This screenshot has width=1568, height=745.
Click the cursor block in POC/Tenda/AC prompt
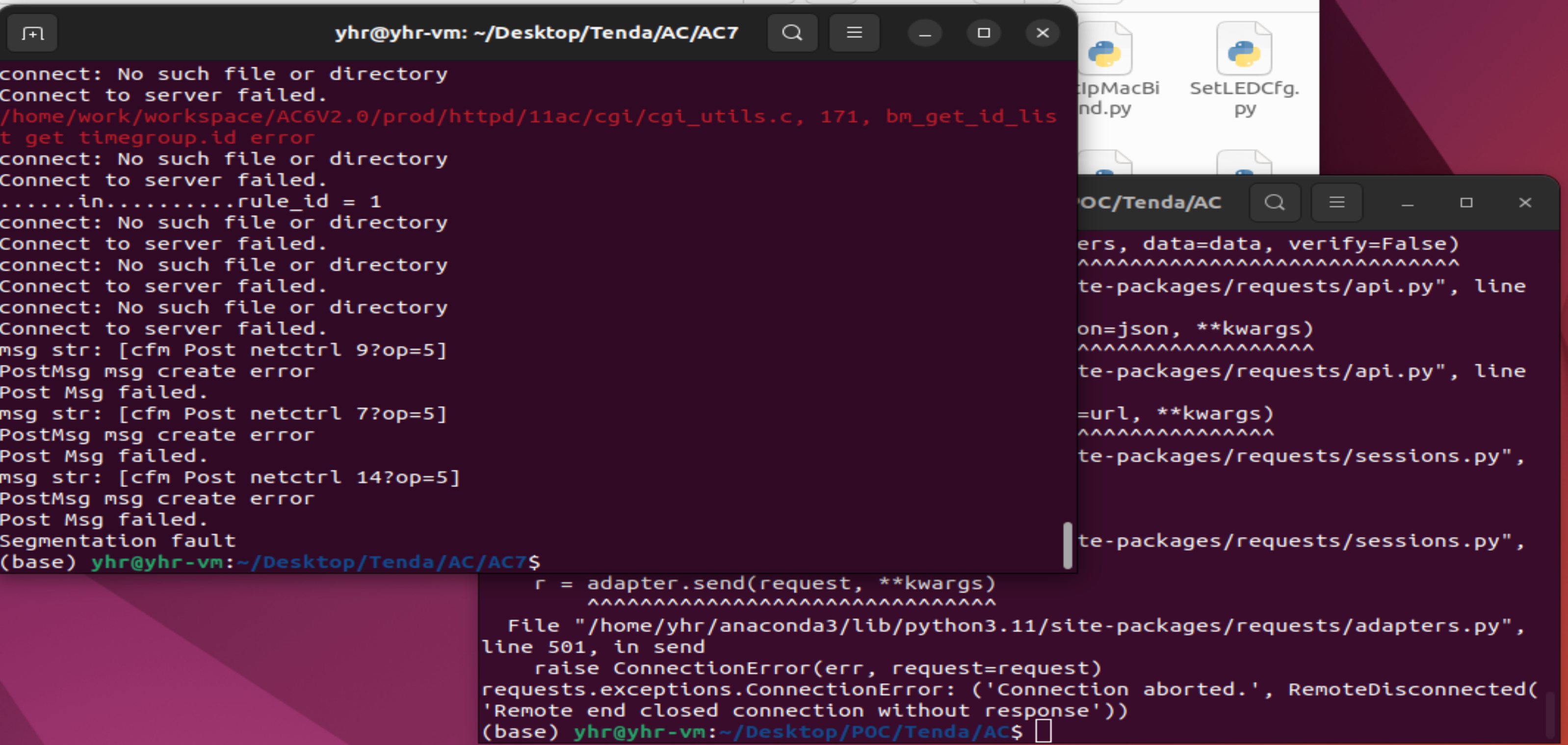(x=1044, y=731)
